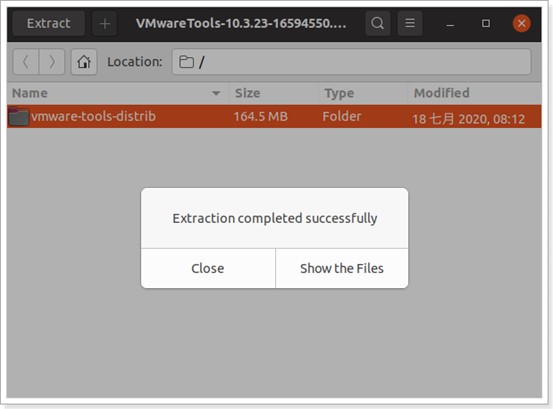Close the extraction completed dialog
The height and width of the screenshot is (409, 553).
(208, 268)
